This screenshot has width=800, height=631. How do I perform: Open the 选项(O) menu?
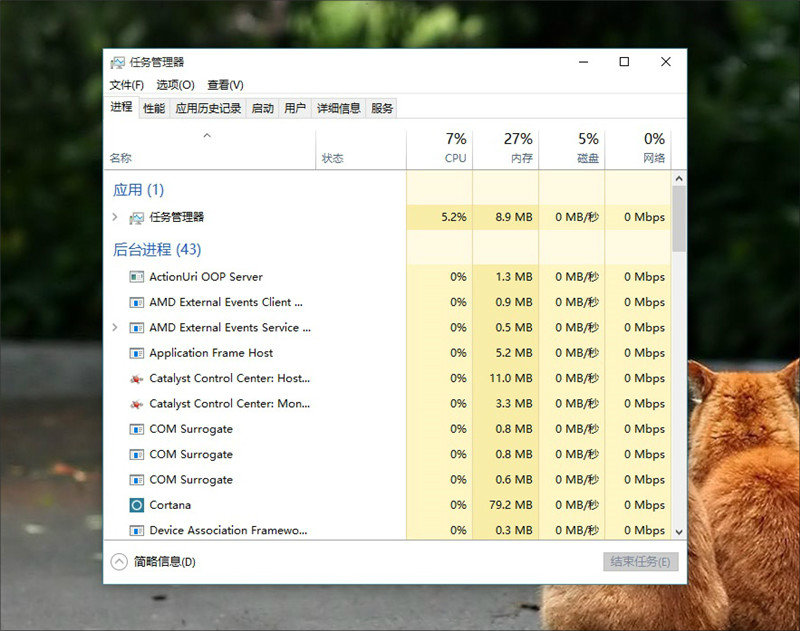click(x=175, y=85)
